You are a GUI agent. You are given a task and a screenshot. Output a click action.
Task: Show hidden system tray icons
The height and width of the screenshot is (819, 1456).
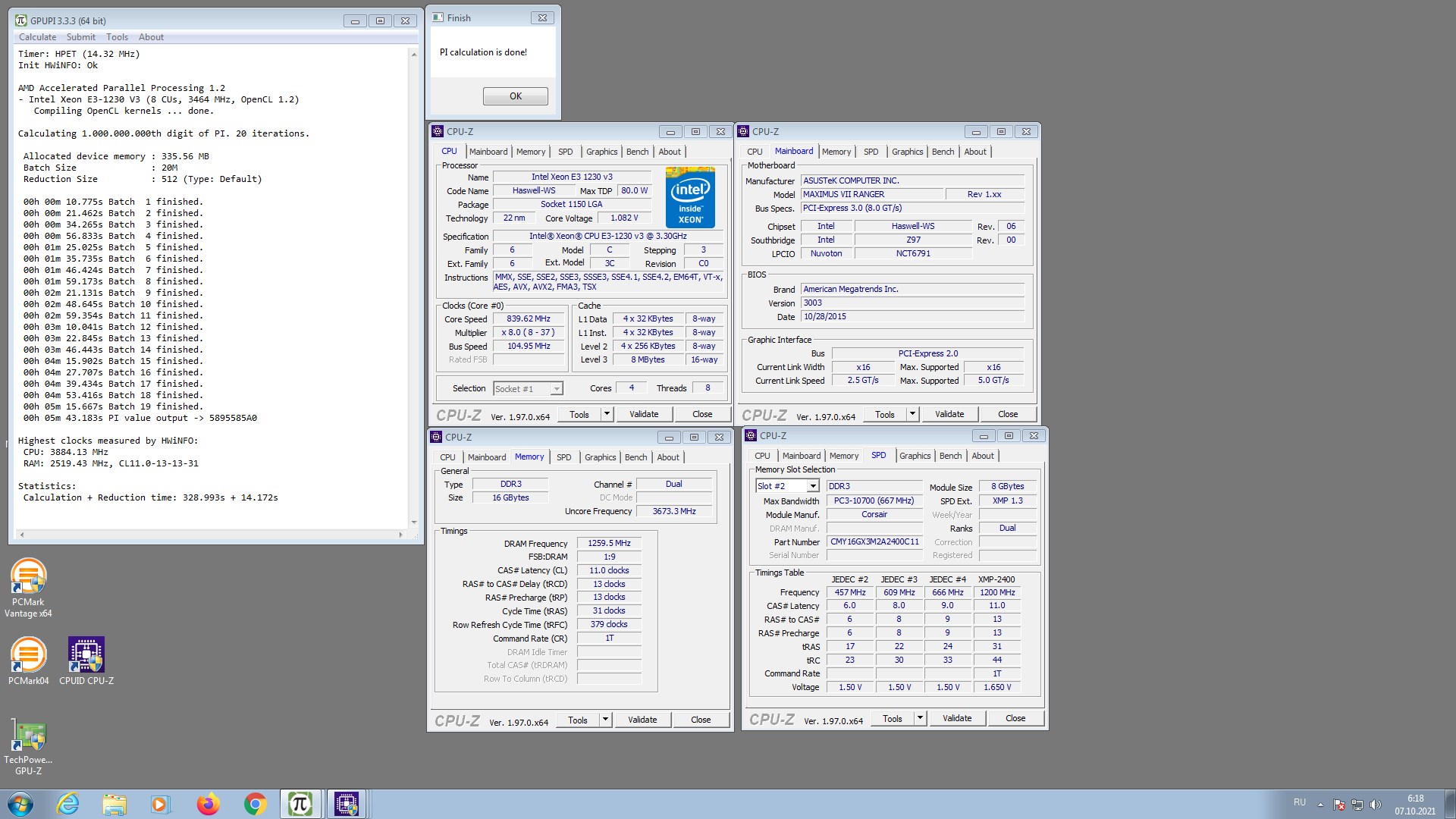click(1320, 805)
